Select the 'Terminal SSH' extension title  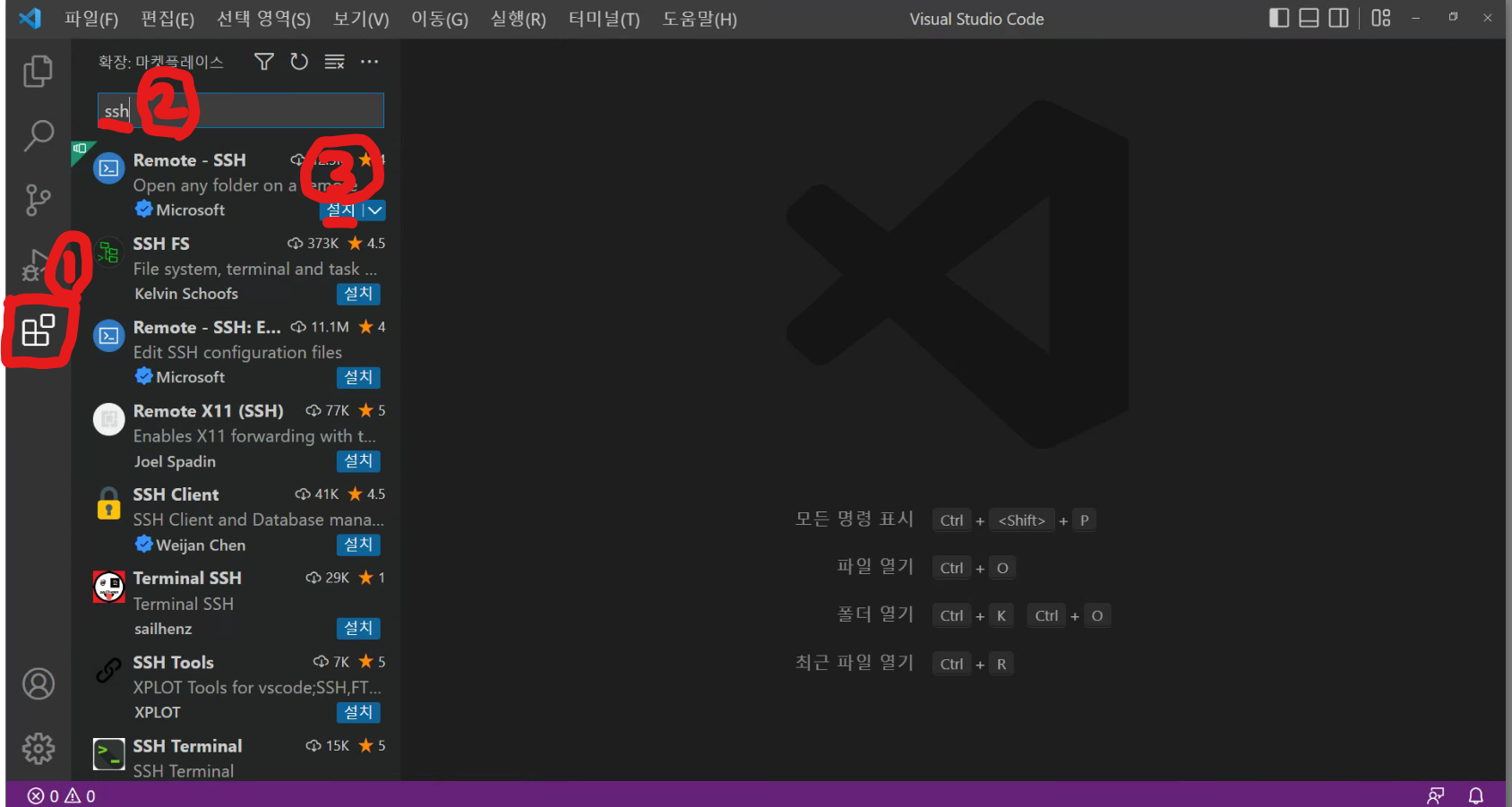(x=187, y=578)
